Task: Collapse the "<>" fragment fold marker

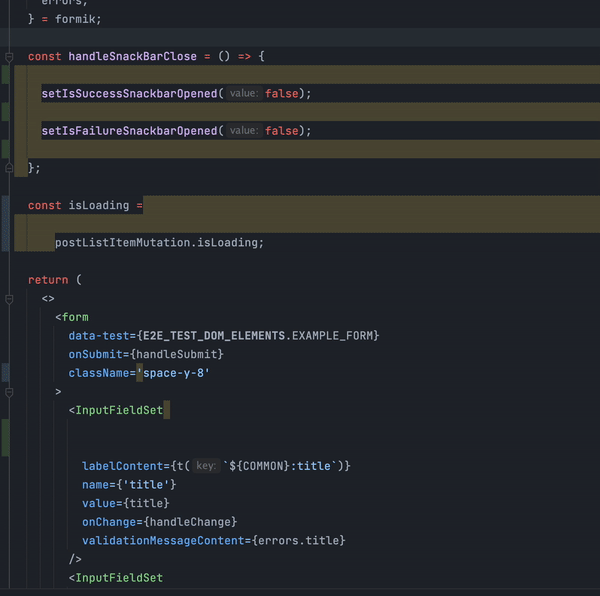Action: 9,298
